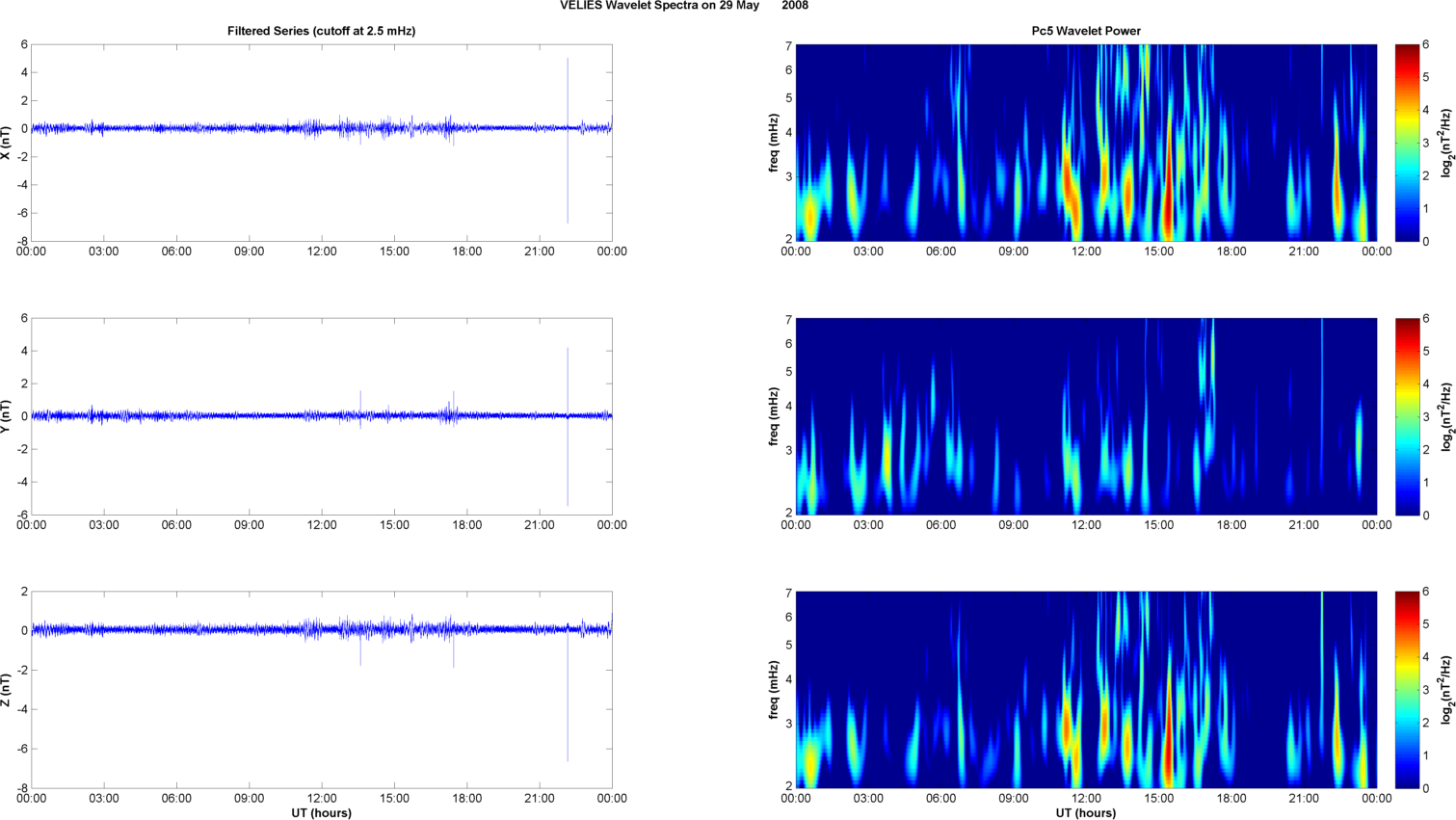Viewport: 1456px width, 820px height.
Task: Click the 'Y (nT)' axis label
Action: [x=7, y=416]
